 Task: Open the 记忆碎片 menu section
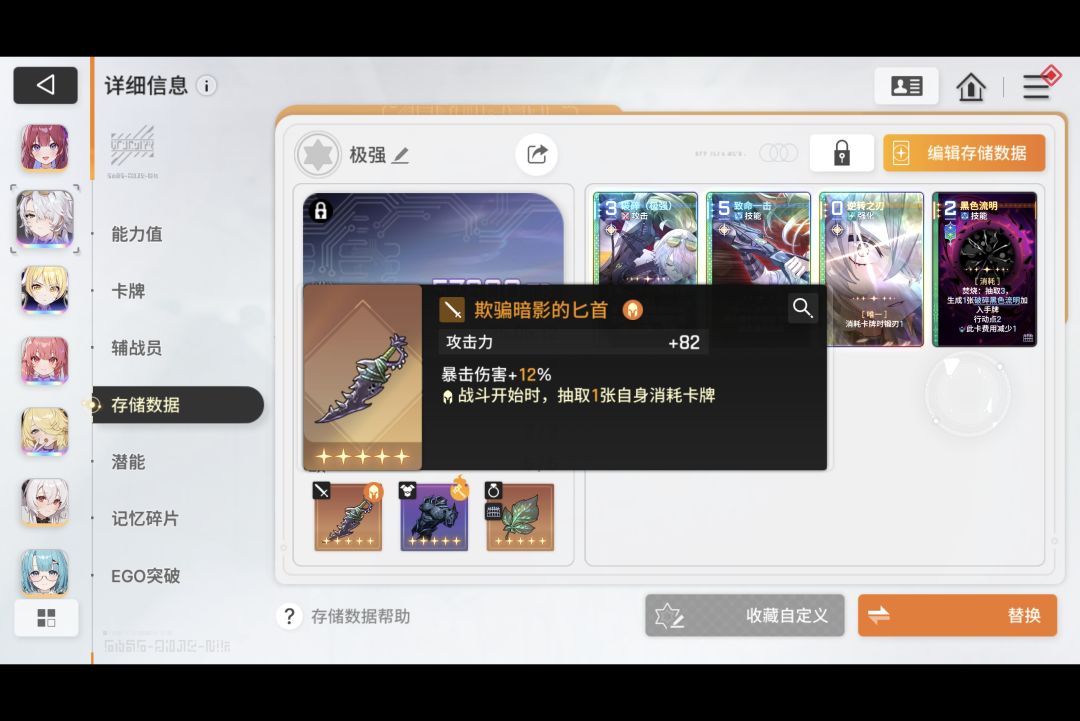click(x=145, y=519)
